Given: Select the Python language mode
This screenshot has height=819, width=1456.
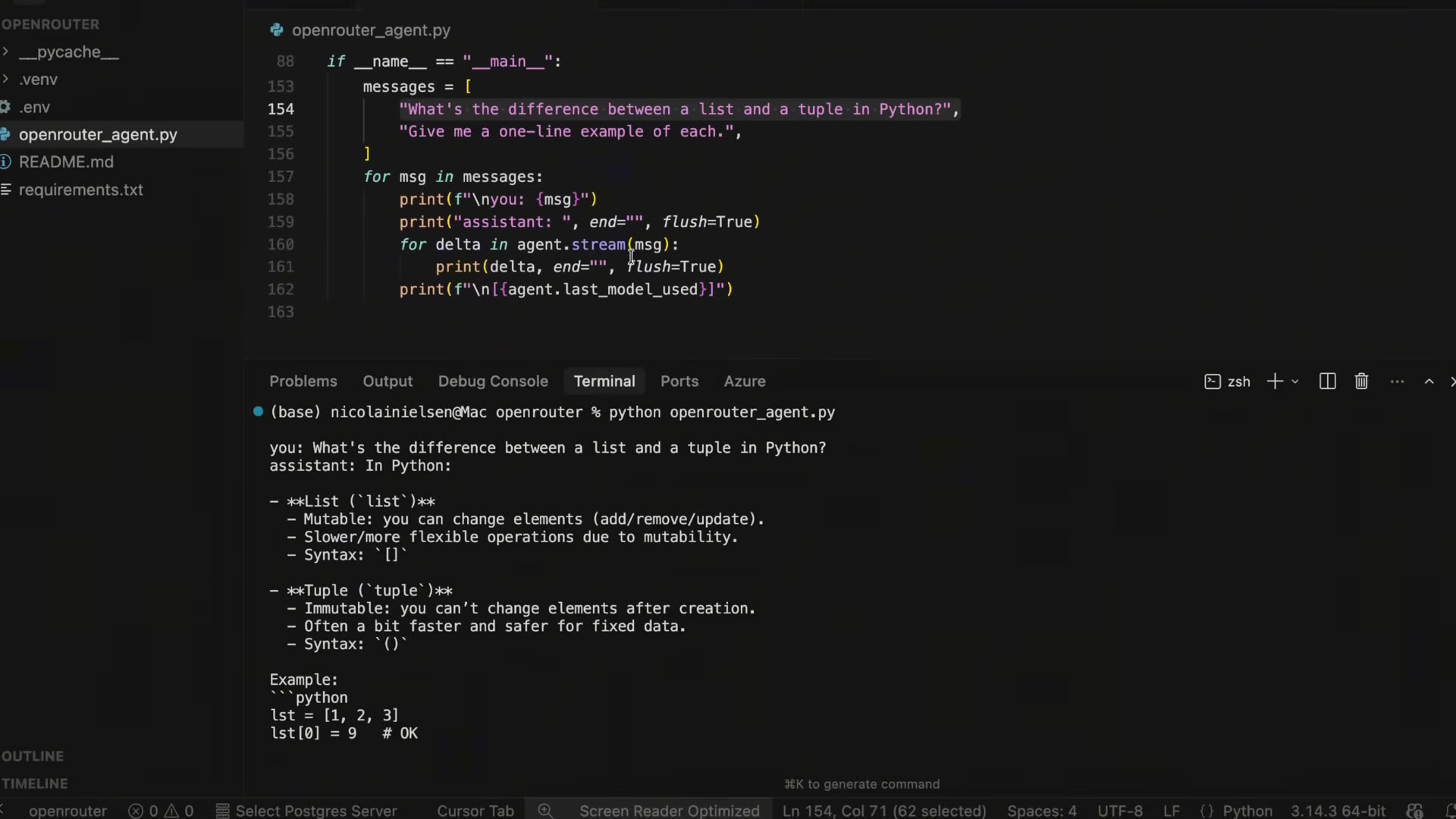Looking at the screenshot, I should point(1237,811).
